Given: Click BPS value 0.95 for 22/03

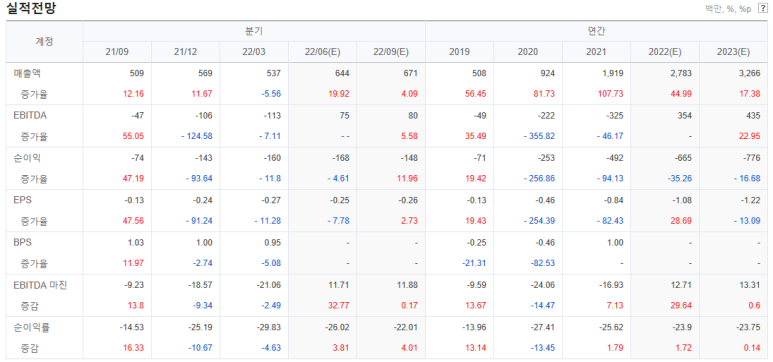Looking at the screenshot, I should pyautogui.click(x=273, y=243).
